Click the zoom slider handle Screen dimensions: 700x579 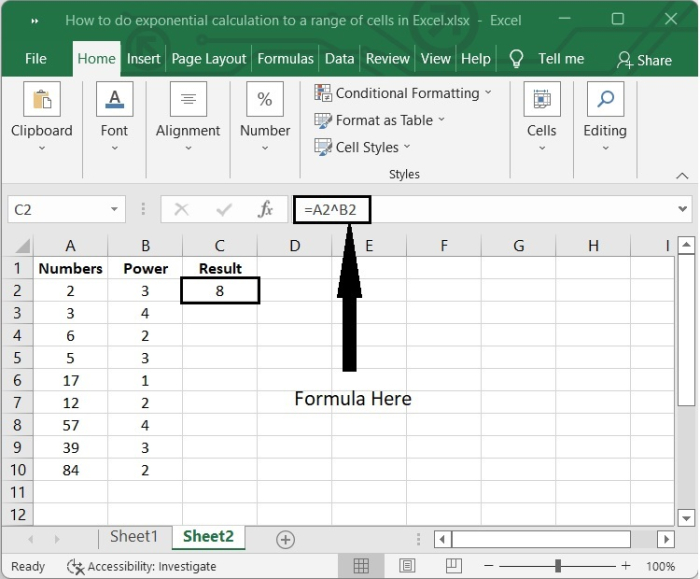click(x=557, y=566)
